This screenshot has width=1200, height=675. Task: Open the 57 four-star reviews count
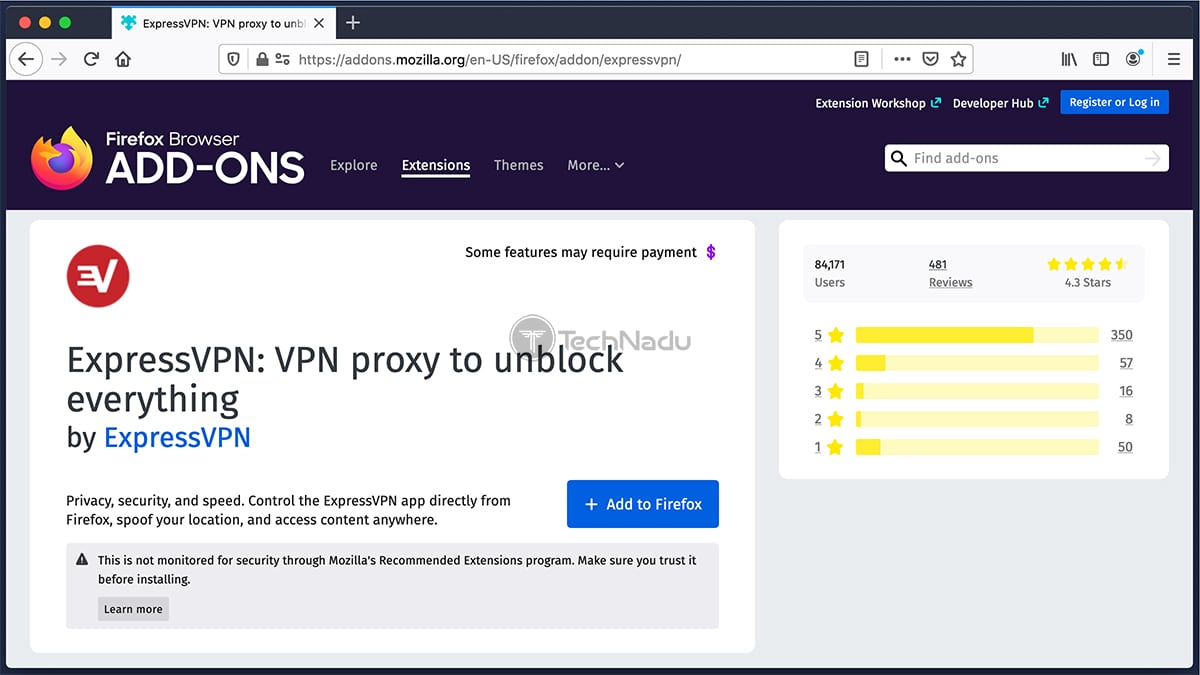(1125, 363)
